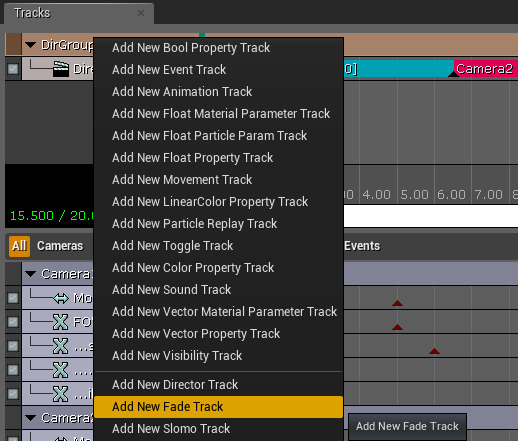Choose Add New Bool Property Track
Viewport: 518px width, 441px height.
[x=219, y=48]
